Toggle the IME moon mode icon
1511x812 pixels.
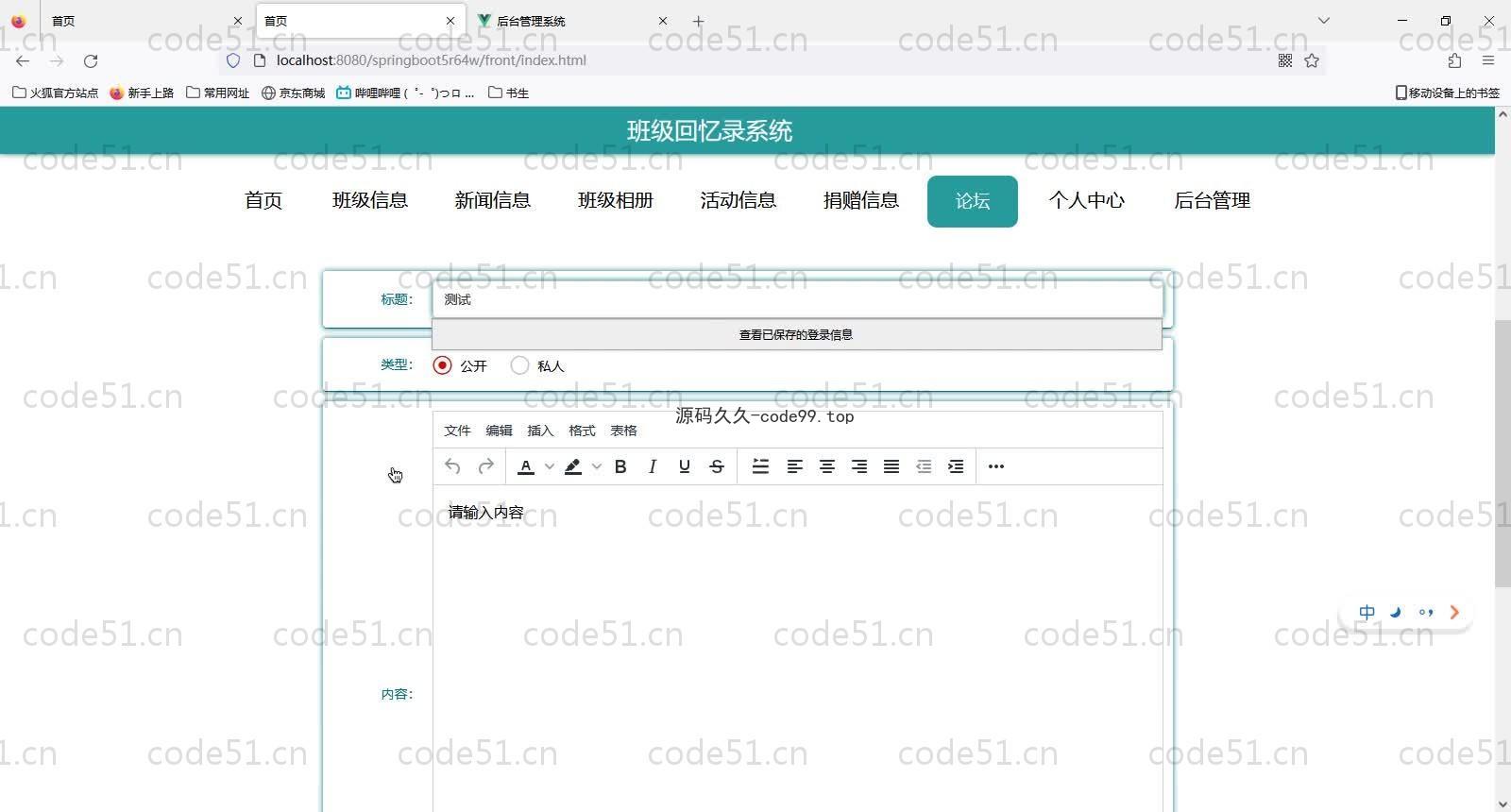click(x=1396, y=612)
